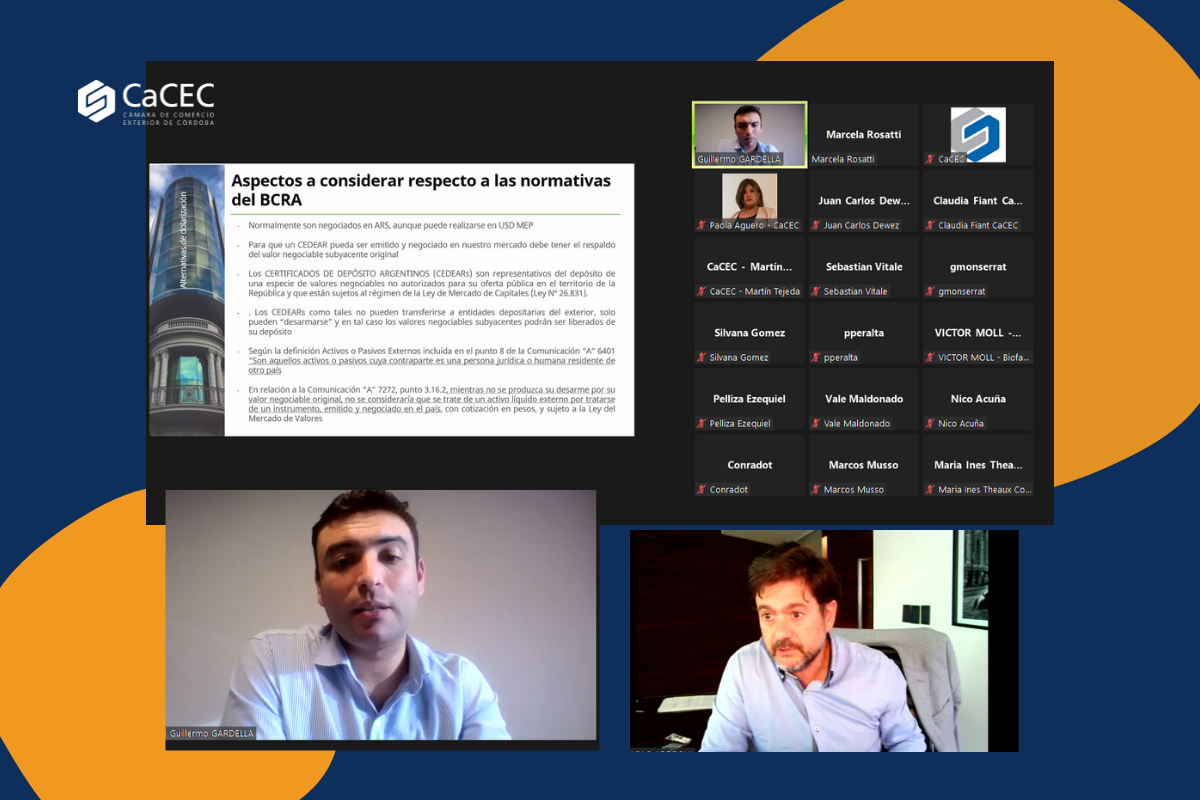Select Guillermo GARDELLA's highlighted gallery video tile
This screenshot has width=1200, height=800.
(x=749, y=134)
